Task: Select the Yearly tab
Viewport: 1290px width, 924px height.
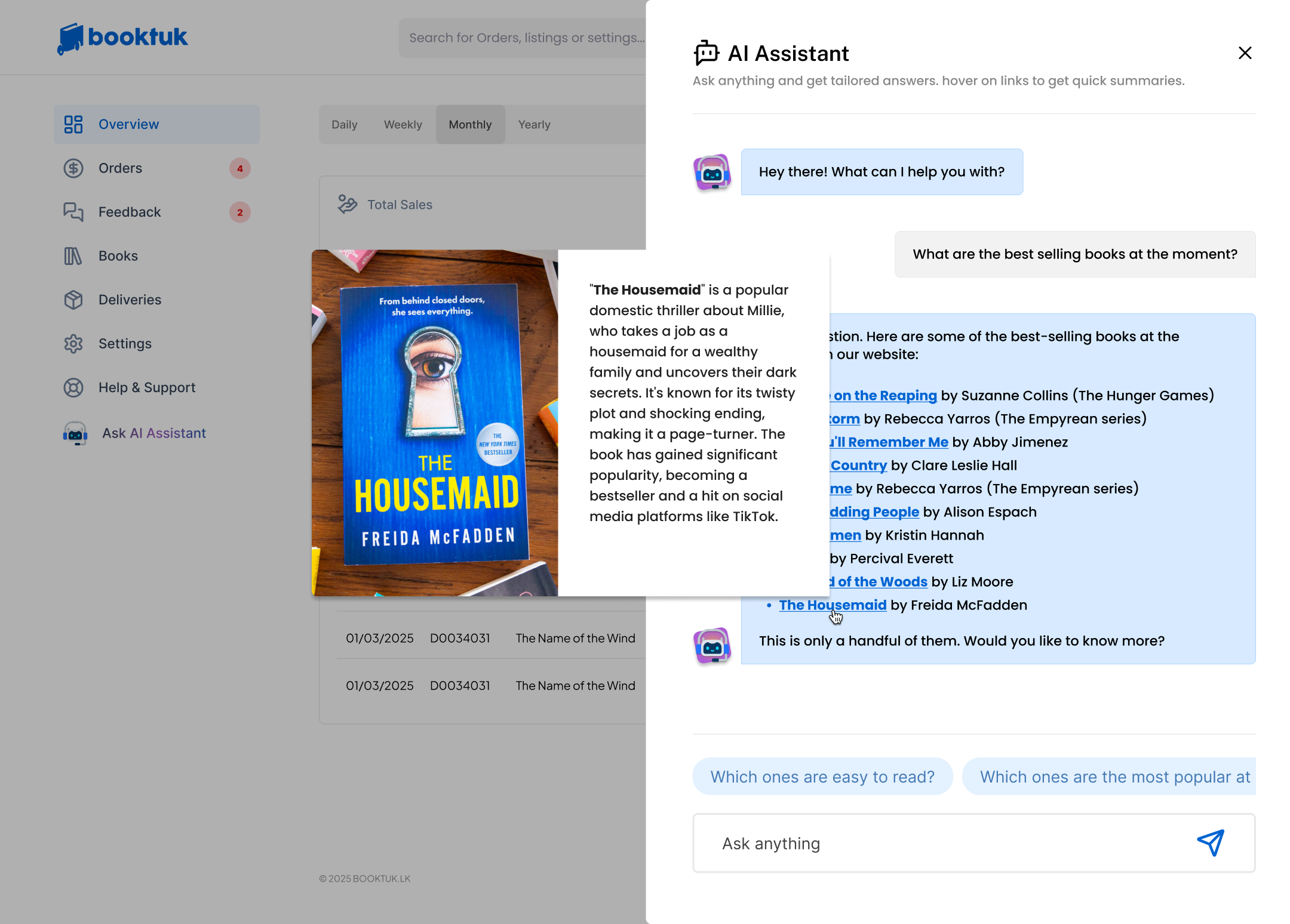Action: click(x=534, y=125)
